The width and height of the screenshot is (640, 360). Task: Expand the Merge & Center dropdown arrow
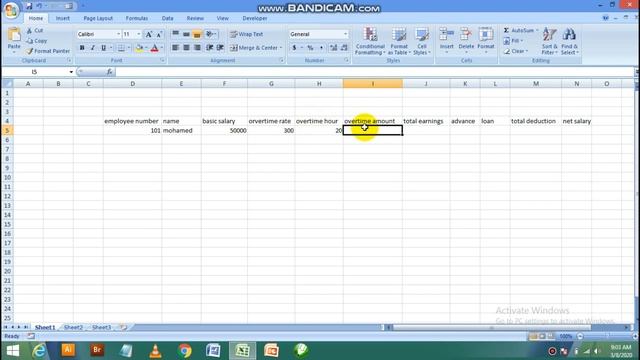pos(281,48)
